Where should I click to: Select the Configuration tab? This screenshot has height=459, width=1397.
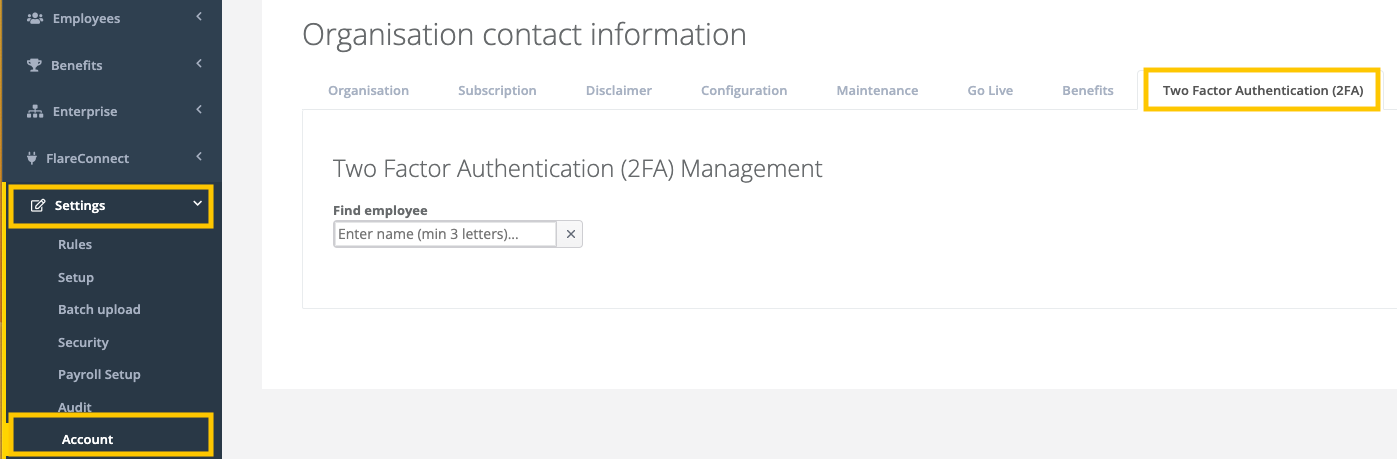[744, 90]
